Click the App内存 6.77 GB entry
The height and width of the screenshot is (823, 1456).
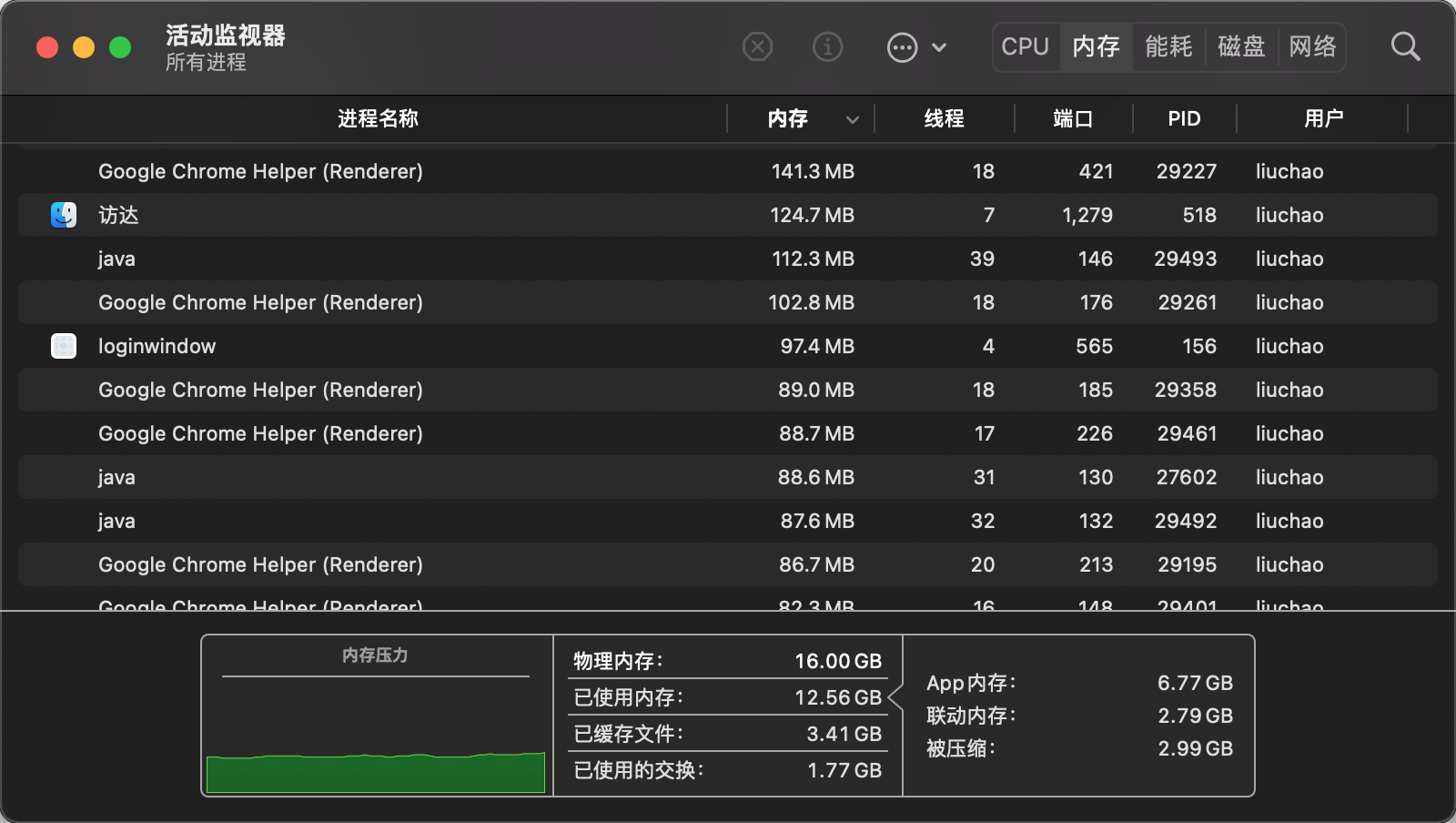(x=1079, y=683)
